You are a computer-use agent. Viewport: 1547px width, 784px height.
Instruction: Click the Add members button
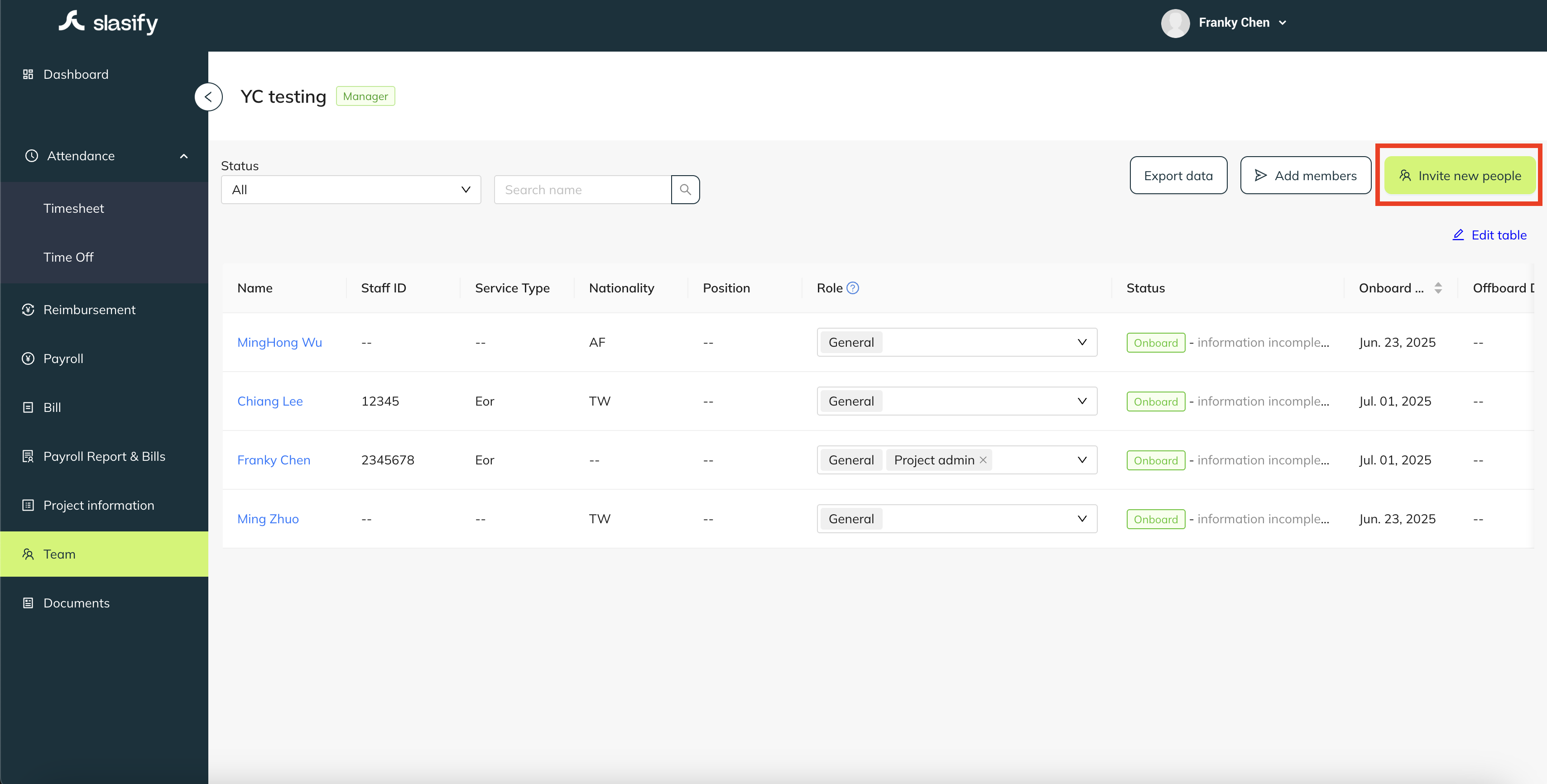click(x=1306, y=175)
